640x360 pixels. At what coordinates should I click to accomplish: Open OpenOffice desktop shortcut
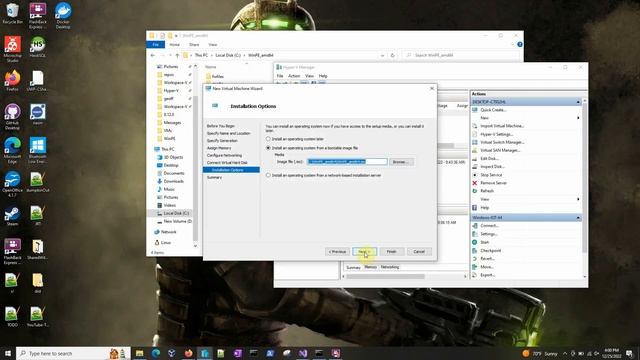tap(12, 184)
